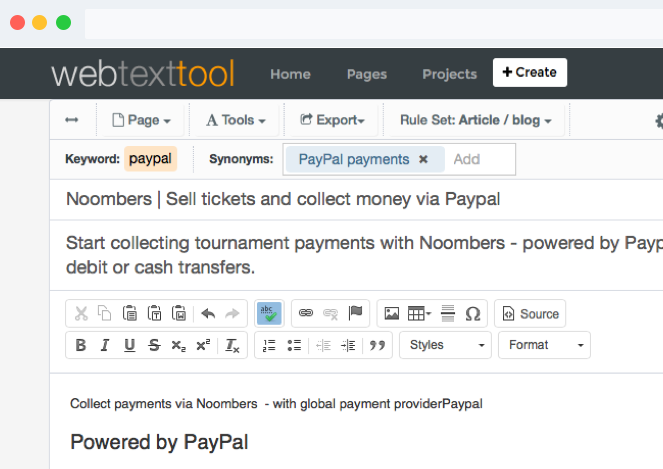Apply block quote formatting
Screen dimensions: 663x469
[377, 346]
